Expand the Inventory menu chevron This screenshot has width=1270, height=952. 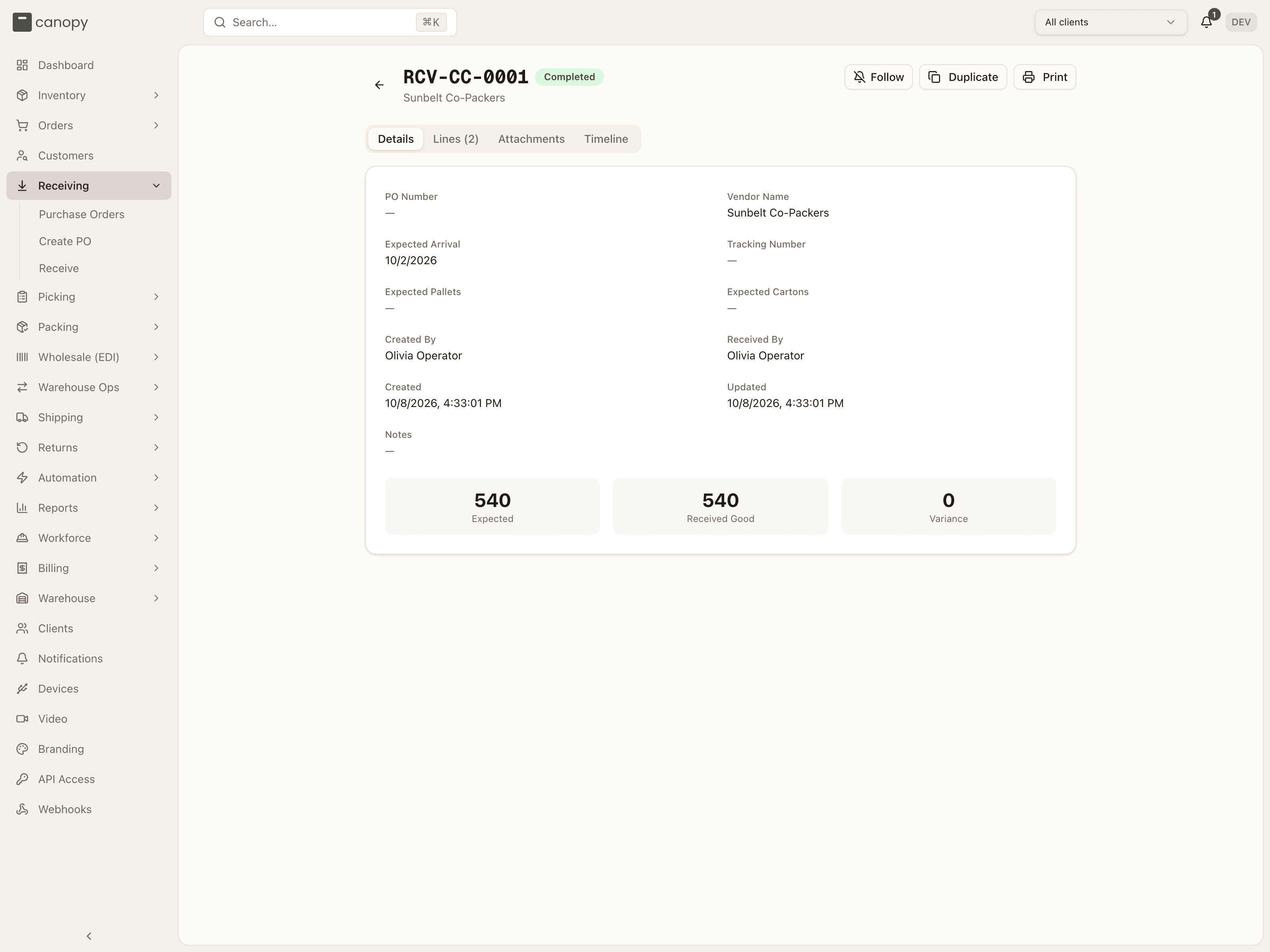(x=156, y=95)
